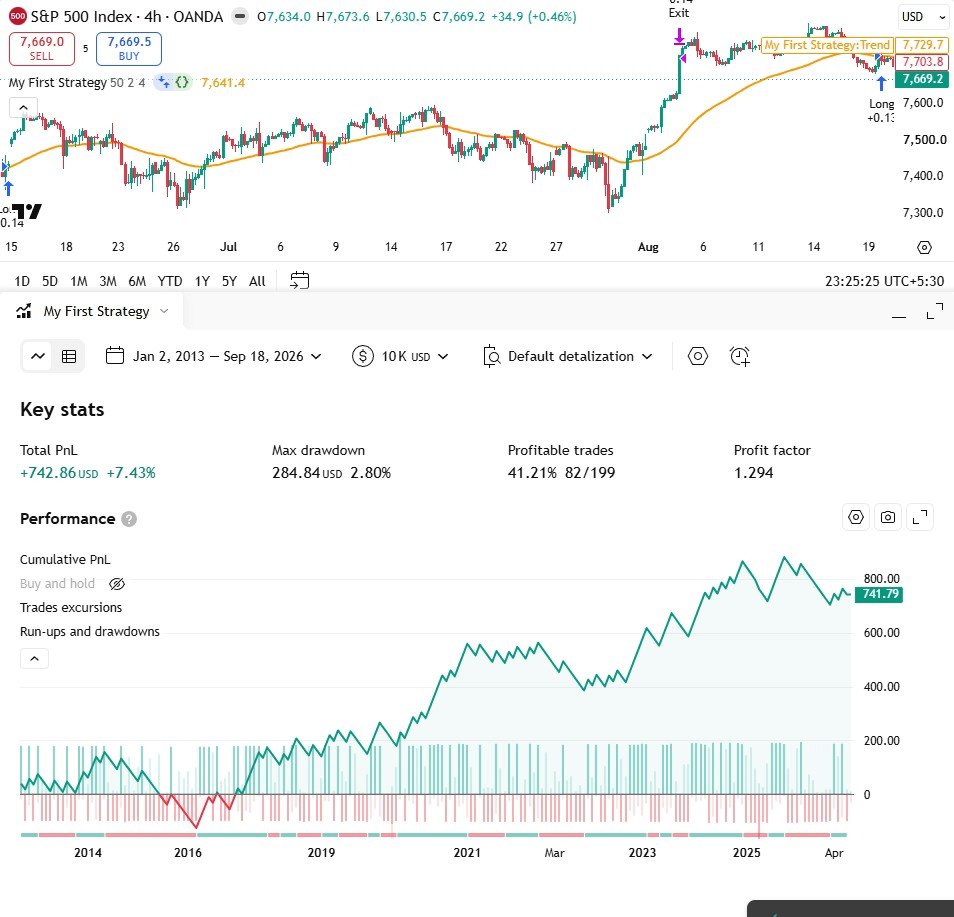This screenshot has height=917, width=954.
Task: Click the blue Long entry arrow marker
Action: coord(881,83)
